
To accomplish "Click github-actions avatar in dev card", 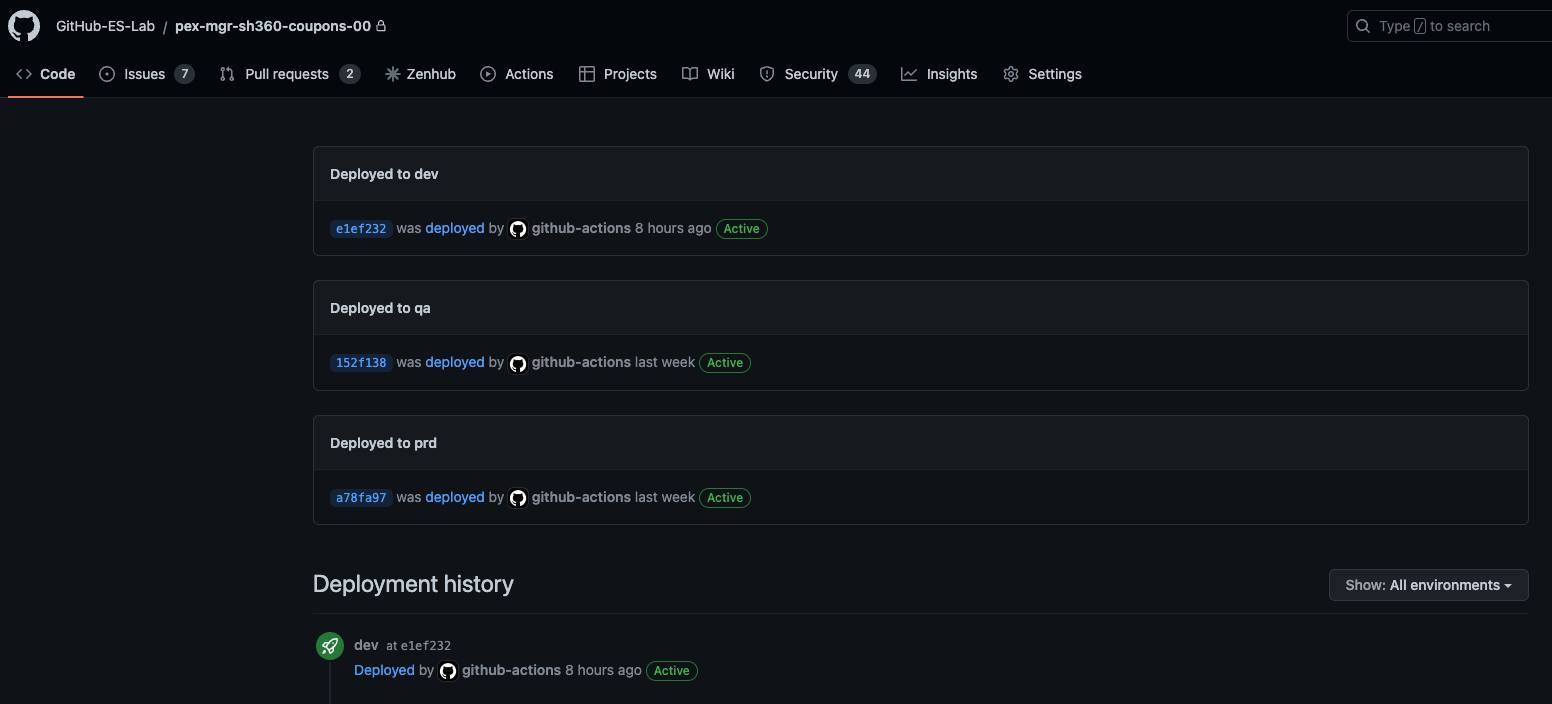I will point(518,229).
